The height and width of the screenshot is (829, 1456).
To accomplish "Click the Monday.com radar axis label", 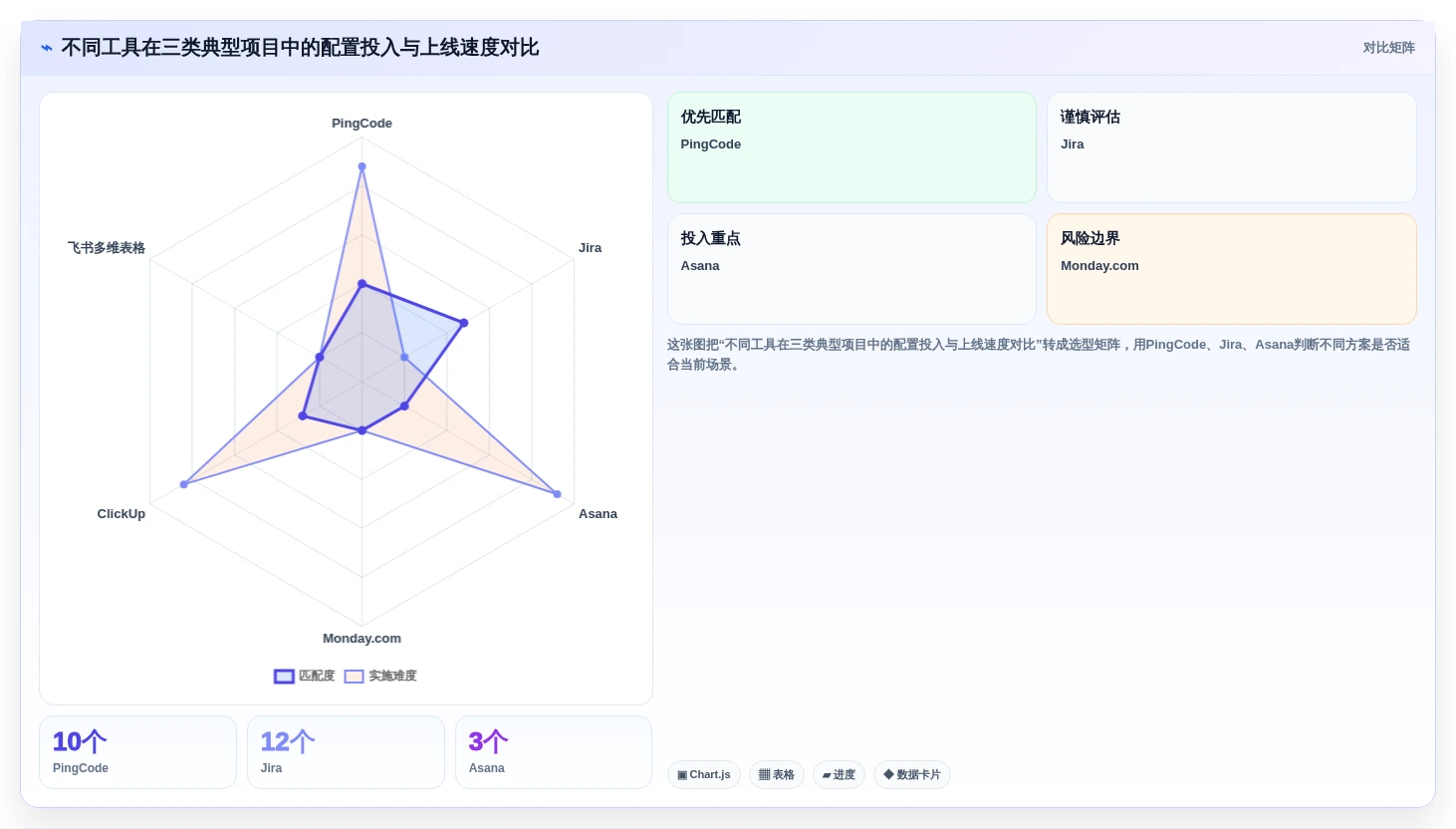I will tap(362, 639).
